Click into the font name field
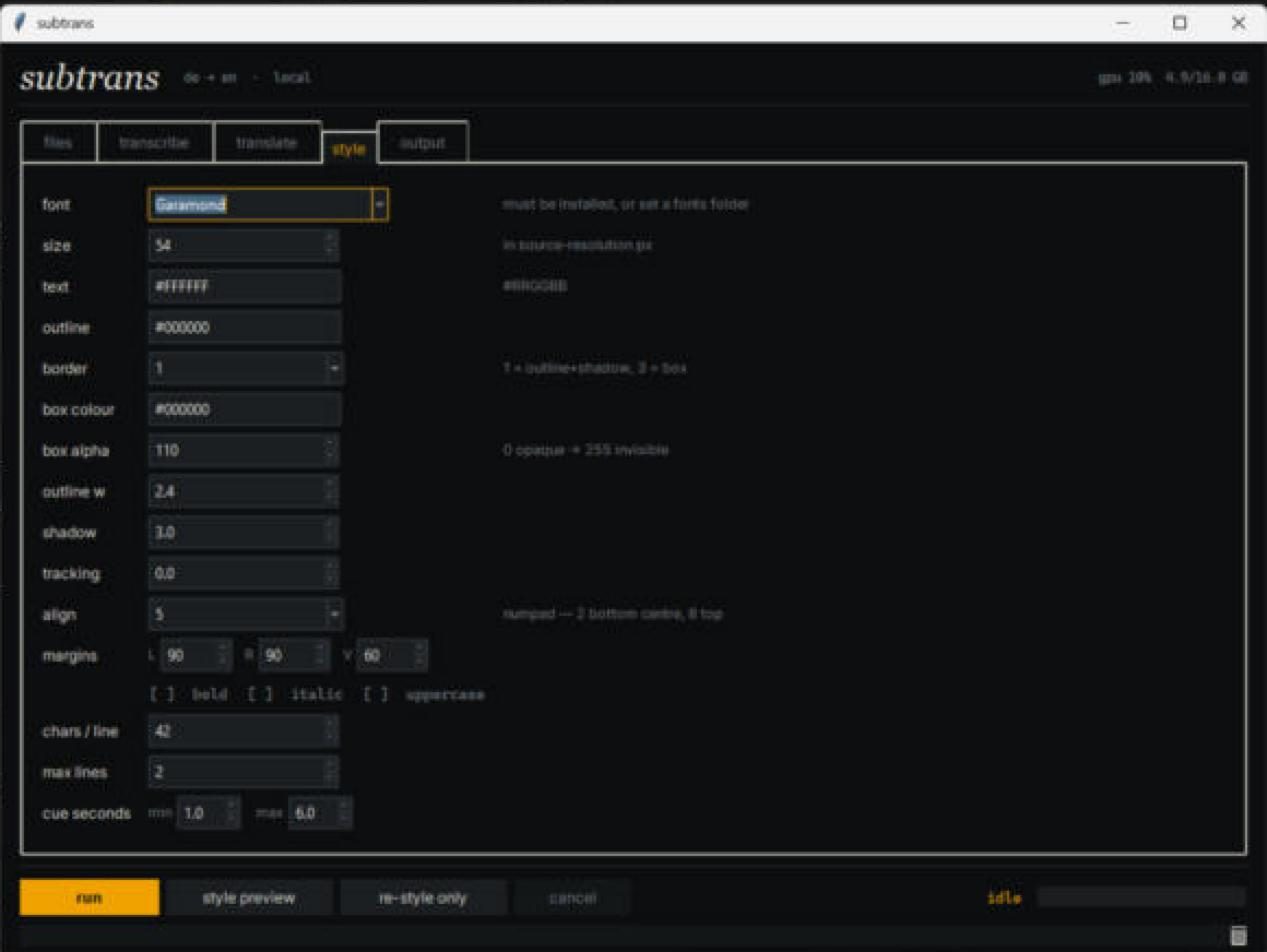The width and height of the screenshot is (1267, 952). [x=260, y=205]
